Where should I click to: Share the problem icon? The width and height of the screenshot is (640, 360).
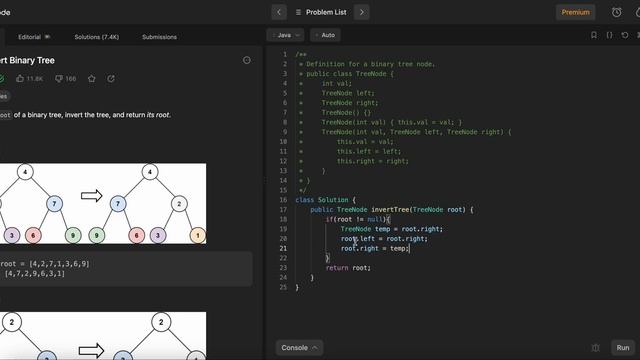pos(111,78)
